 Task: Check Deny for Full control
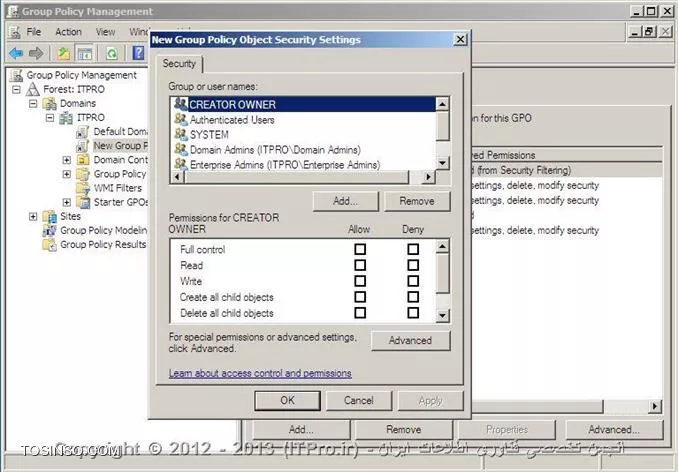point(413,249)
